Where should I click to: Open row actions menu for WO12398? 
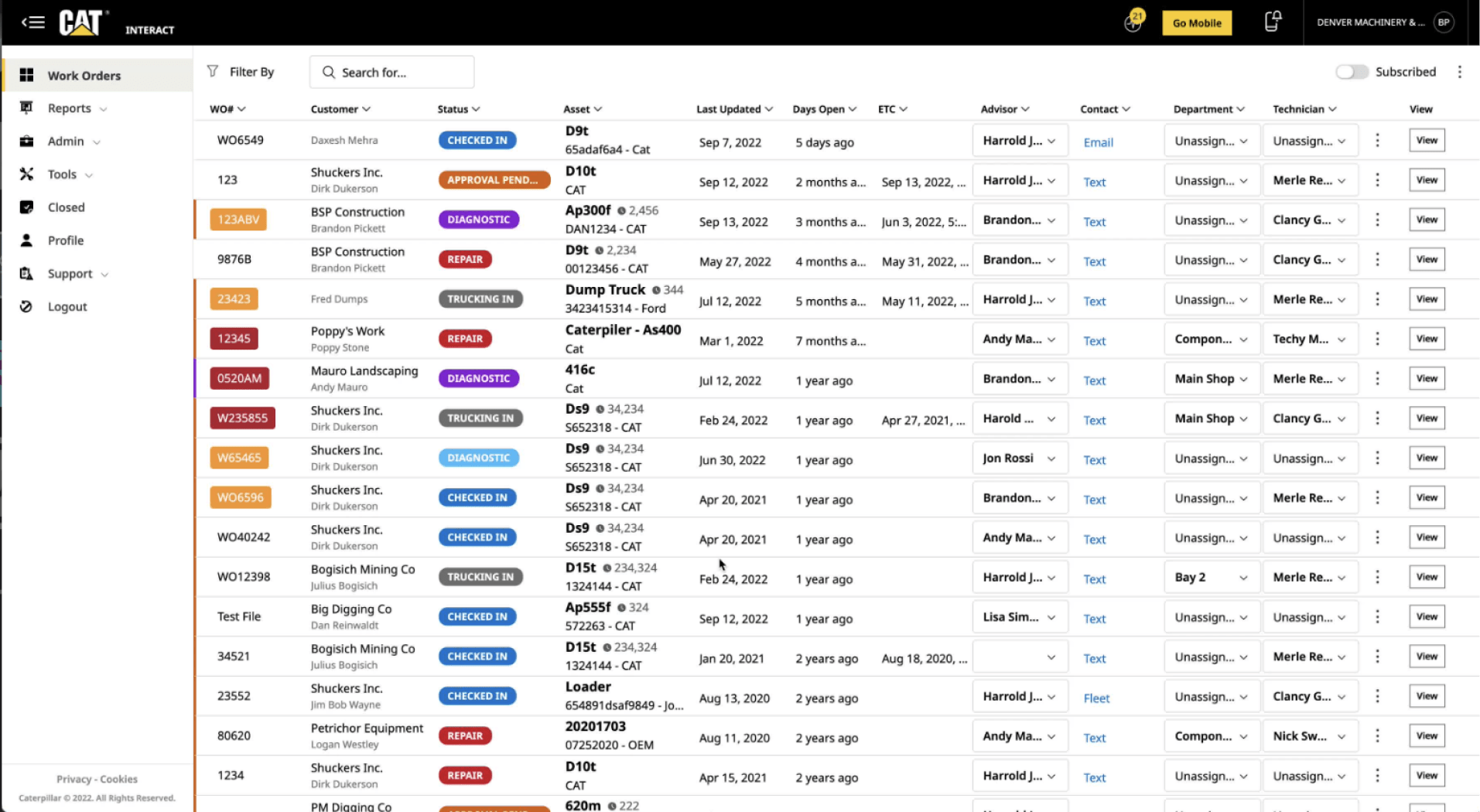[x=1377, y=577]
